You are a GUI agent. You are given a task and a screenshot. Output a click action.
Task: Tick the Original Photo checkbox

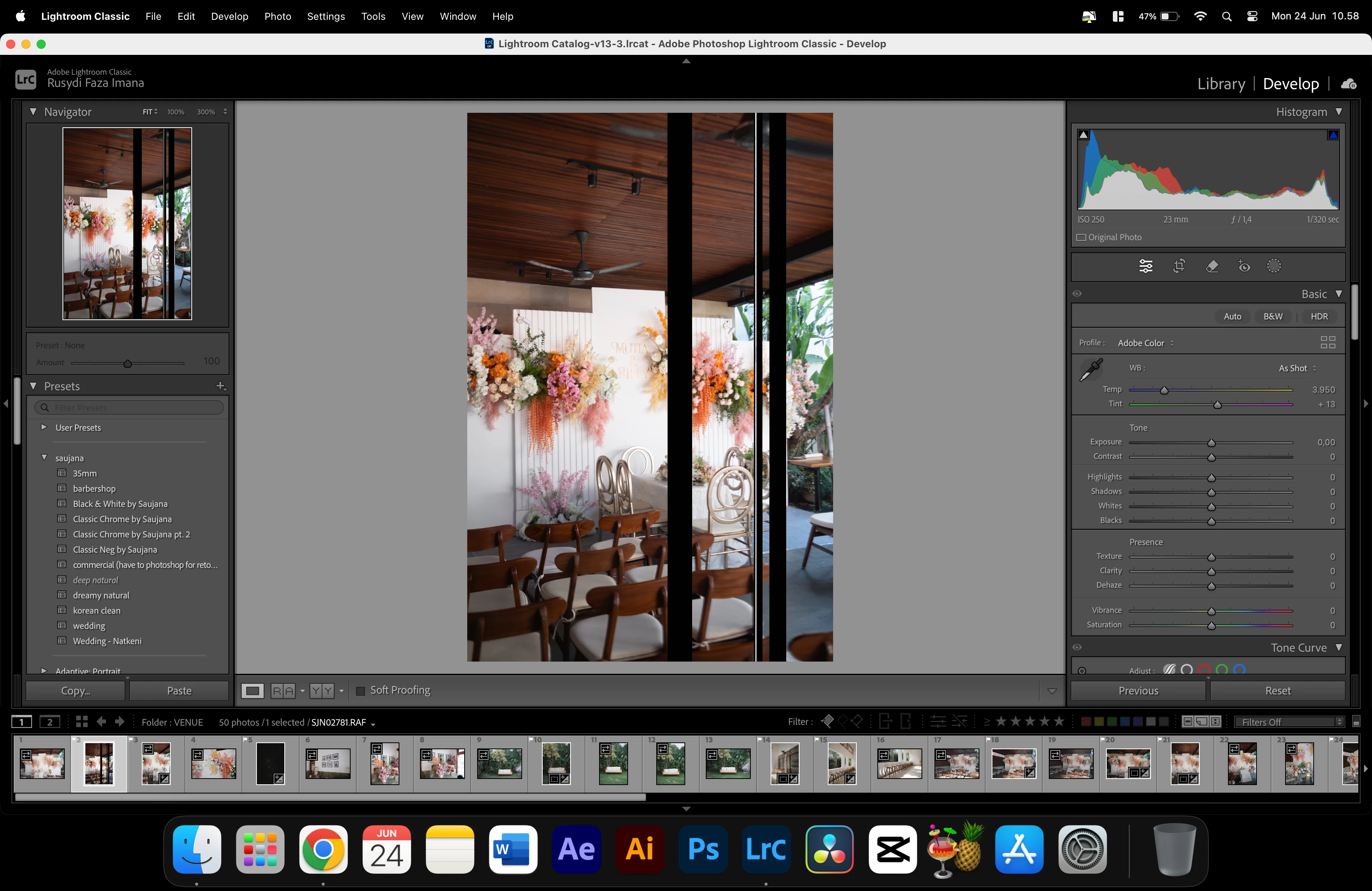(x=1082, y=237)
